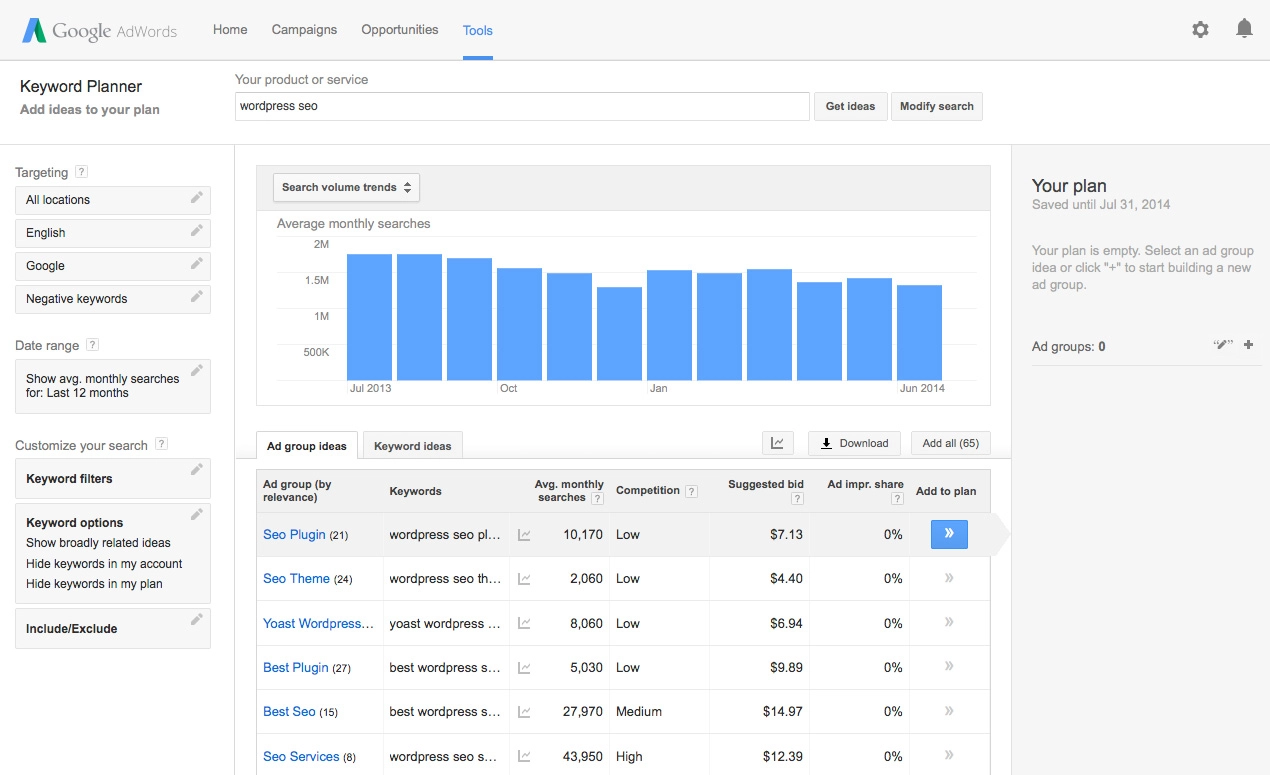Viewport: 1270px width, 775px height.
Task: Click 'Show broadly related ideas' text
Action: pyautogui.click(x=98, y=543)
